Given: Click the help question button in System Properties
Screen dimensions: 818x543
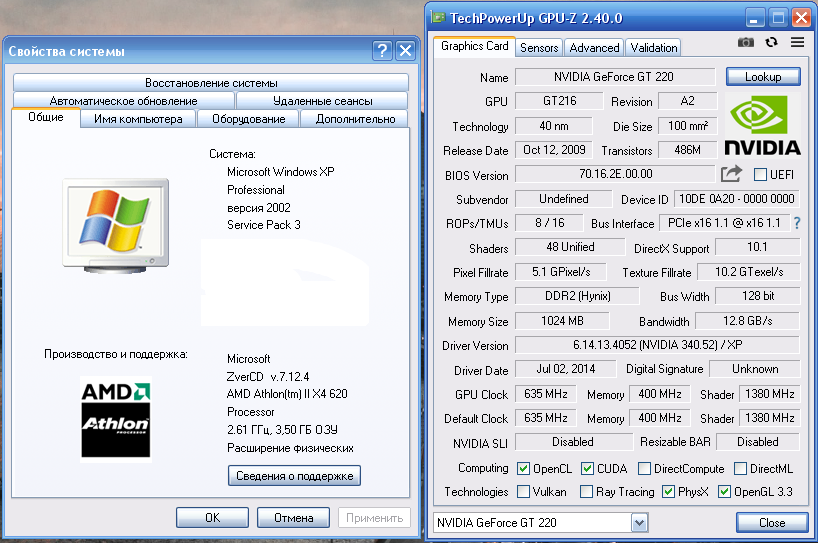Looking at the screenshot, I should pos(382,51).
